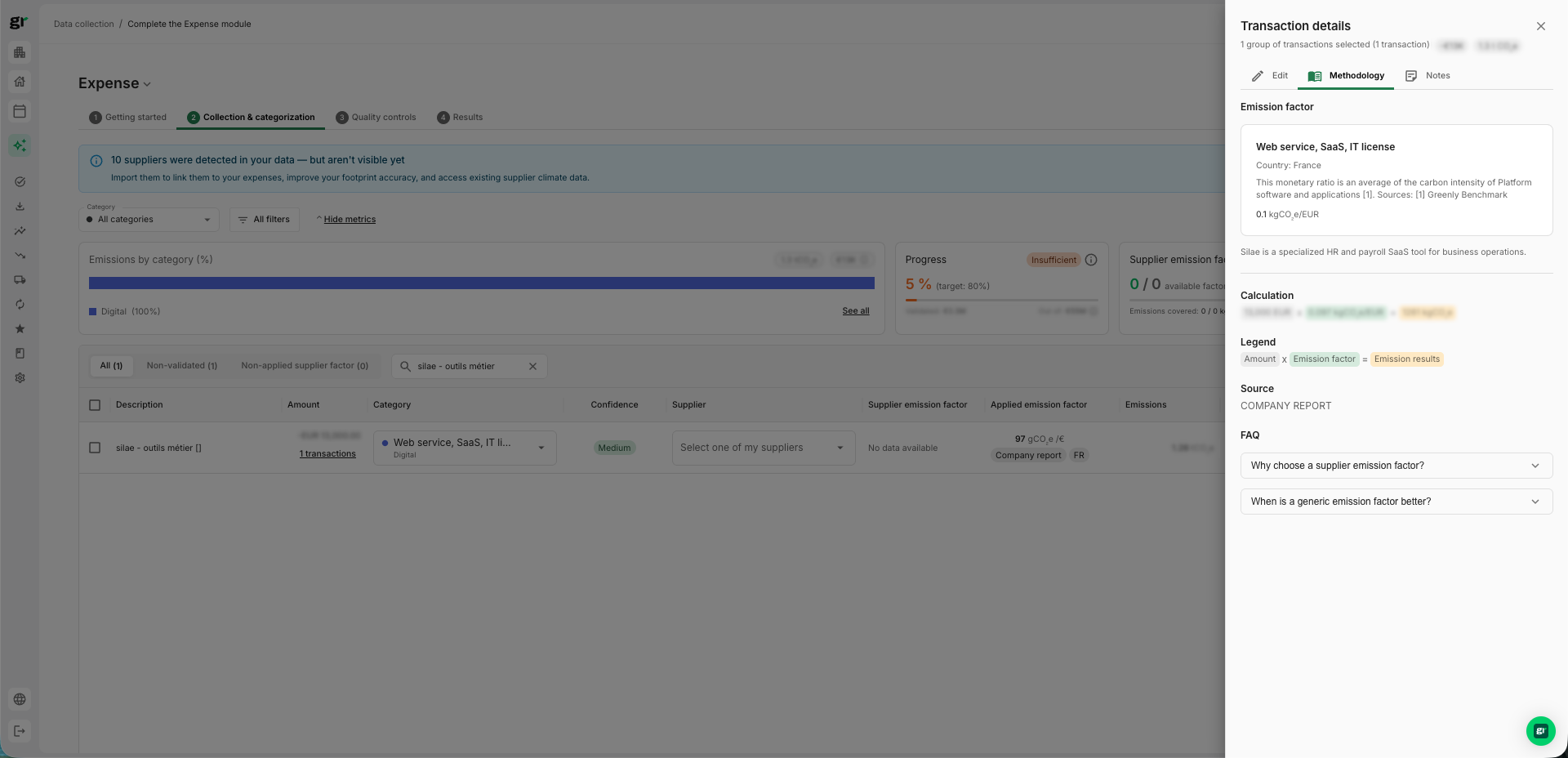This screenshot has width=1568, height=758.
Task: Click the globe language icon
Action: (20, 699)
